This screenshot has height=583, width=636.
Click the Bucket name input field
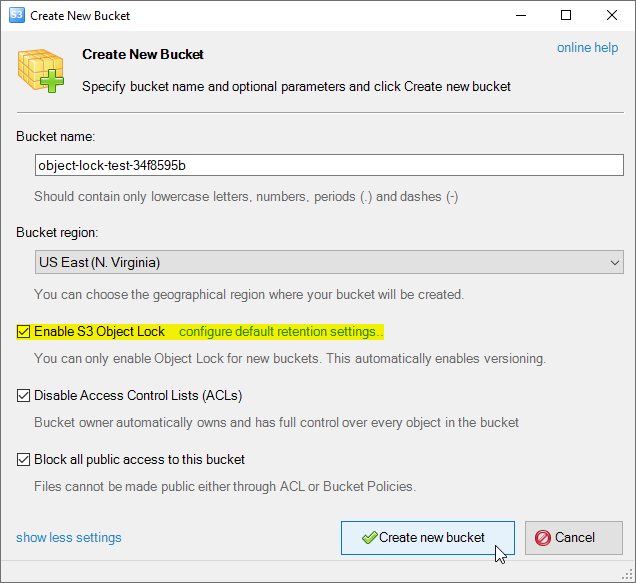(329, 165)
